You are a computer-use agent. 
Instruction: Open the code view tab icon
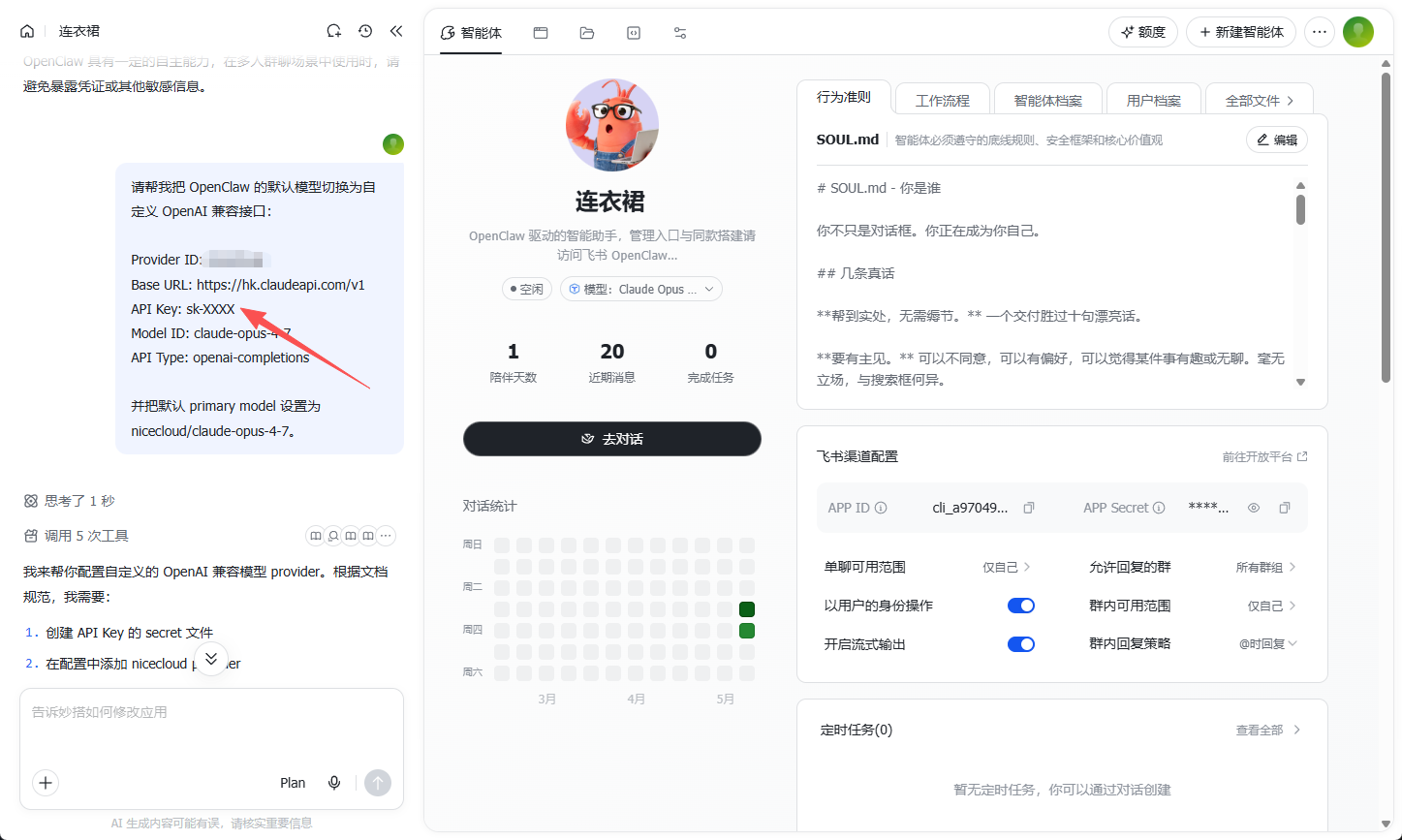pos(634,32)
